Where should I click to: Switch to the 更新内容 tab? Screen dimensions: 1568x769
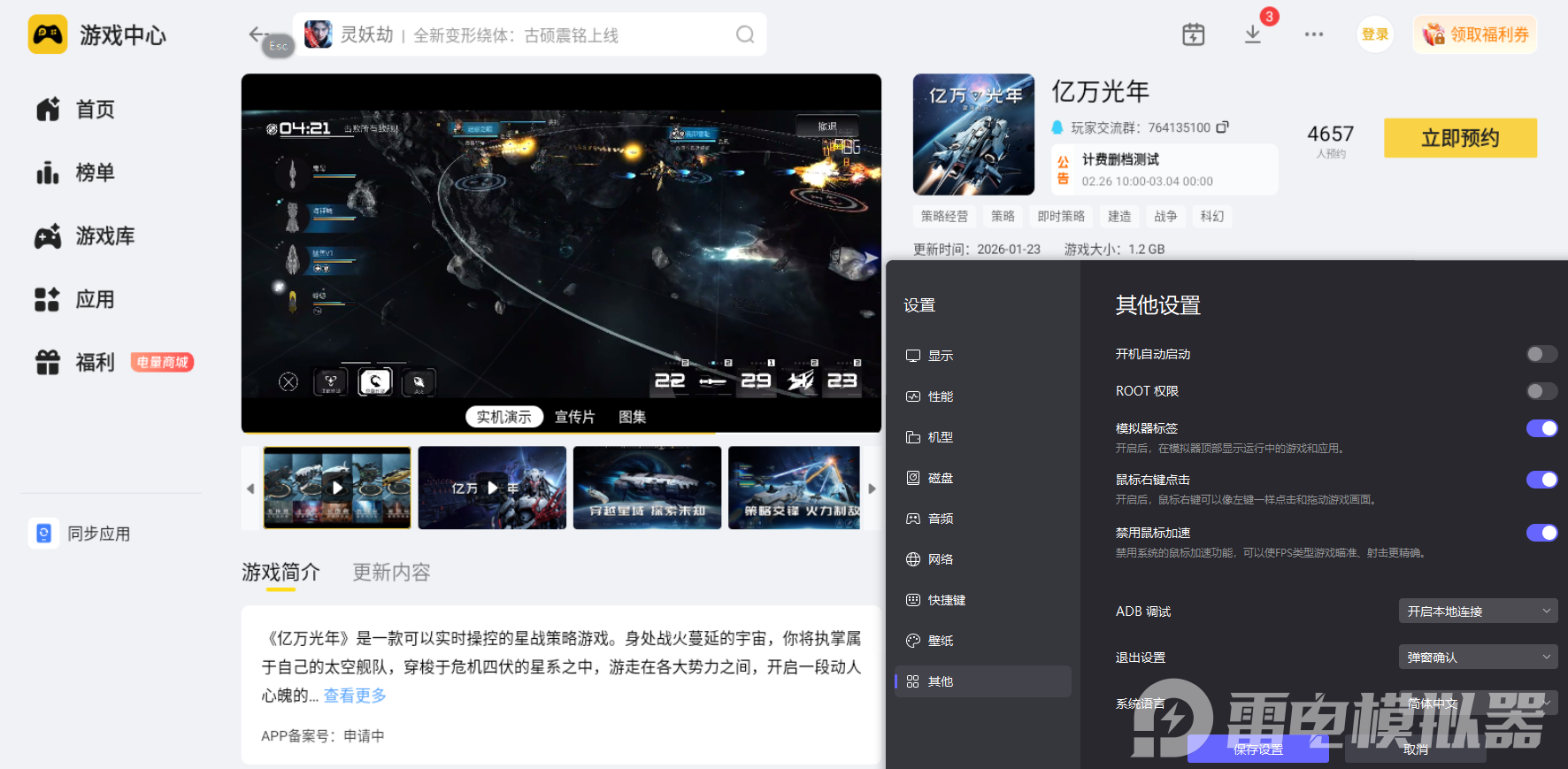(391, 573)
